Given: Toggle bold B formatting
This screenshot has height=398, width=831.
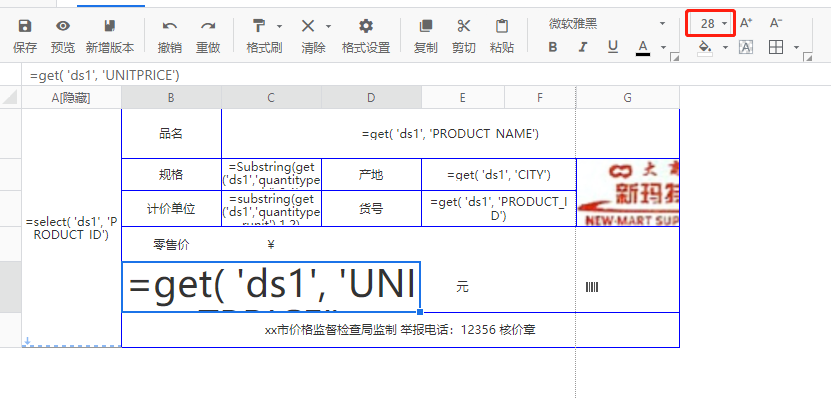Looking at the screenshot, I should click(553, 47).
